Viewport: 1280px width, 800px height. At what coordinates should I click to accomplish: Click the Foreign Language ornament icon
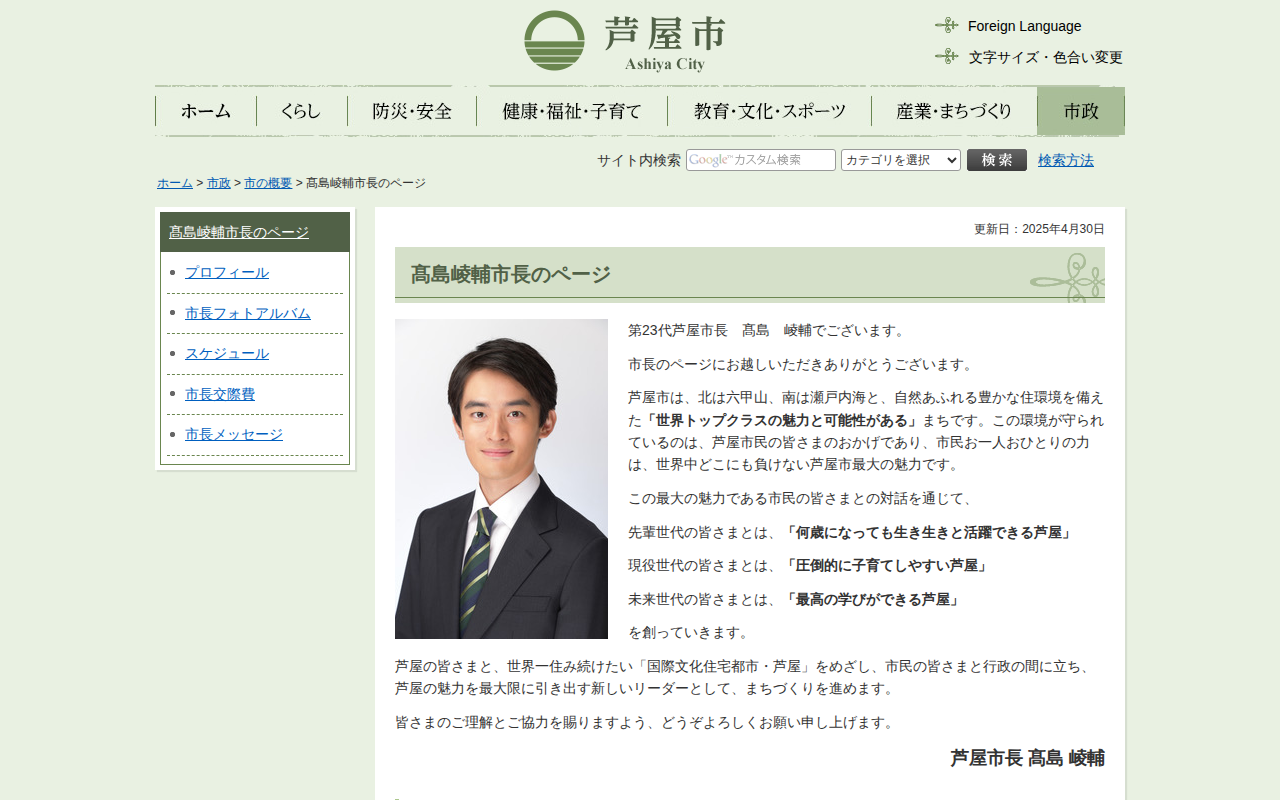coord(946,26)
